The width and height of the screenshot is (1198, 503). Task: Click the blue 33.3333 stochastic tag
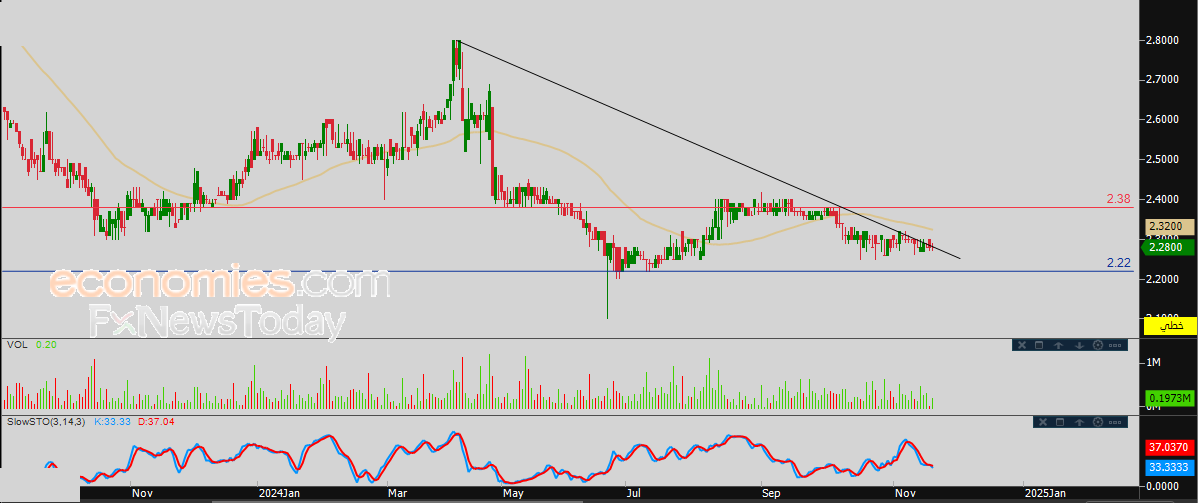coord(1170,466)
